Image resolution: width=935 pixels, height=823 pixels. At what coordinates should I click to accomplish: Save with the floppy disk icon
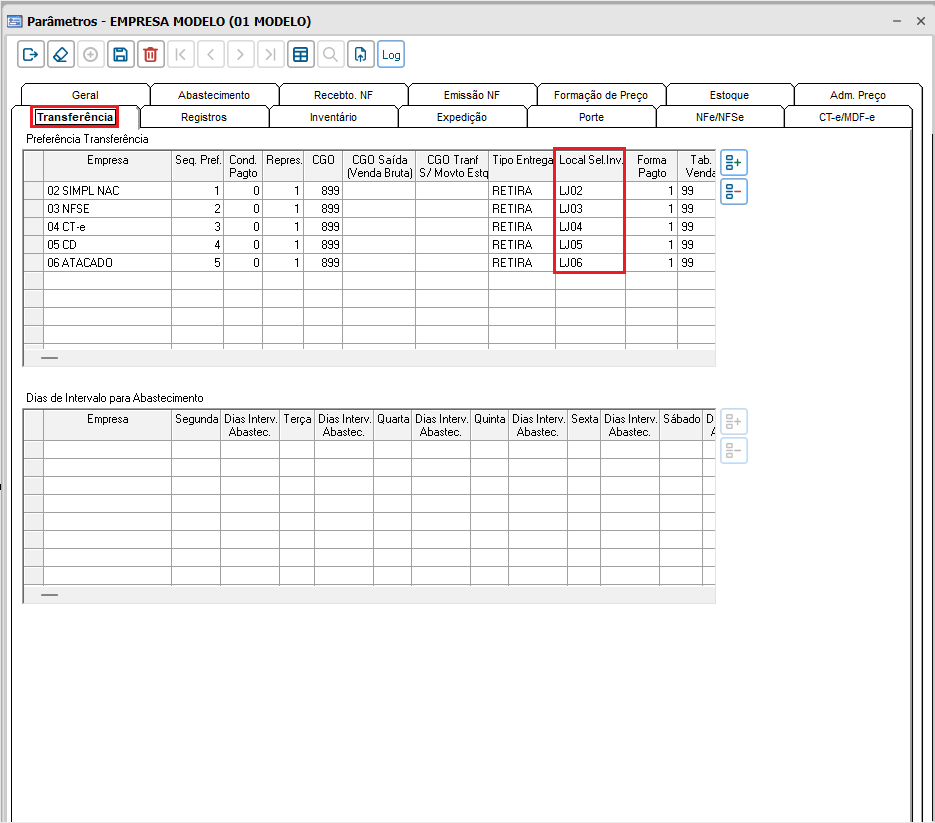pos(120,55)
